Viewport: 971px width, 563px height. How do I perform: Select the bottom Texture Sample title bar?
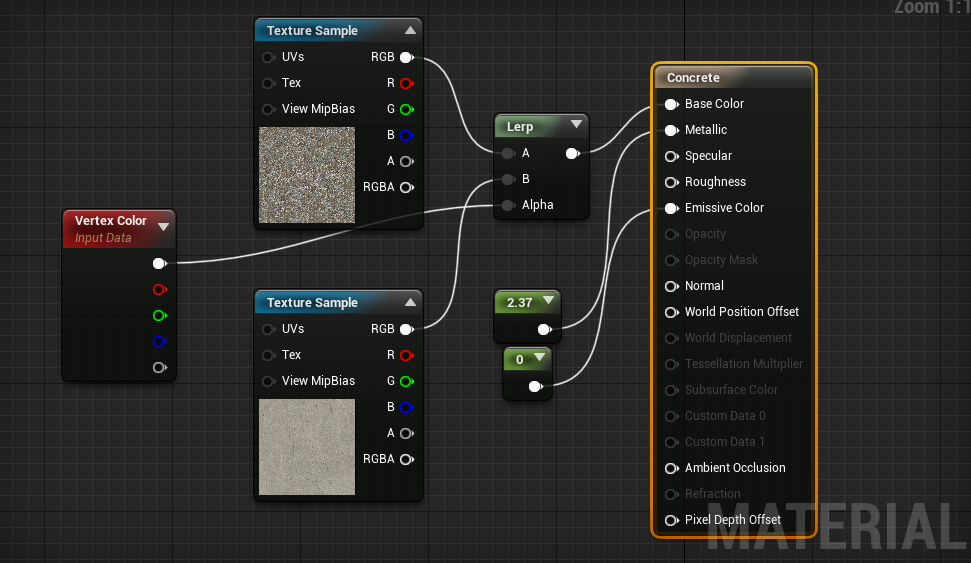point(339,302)
